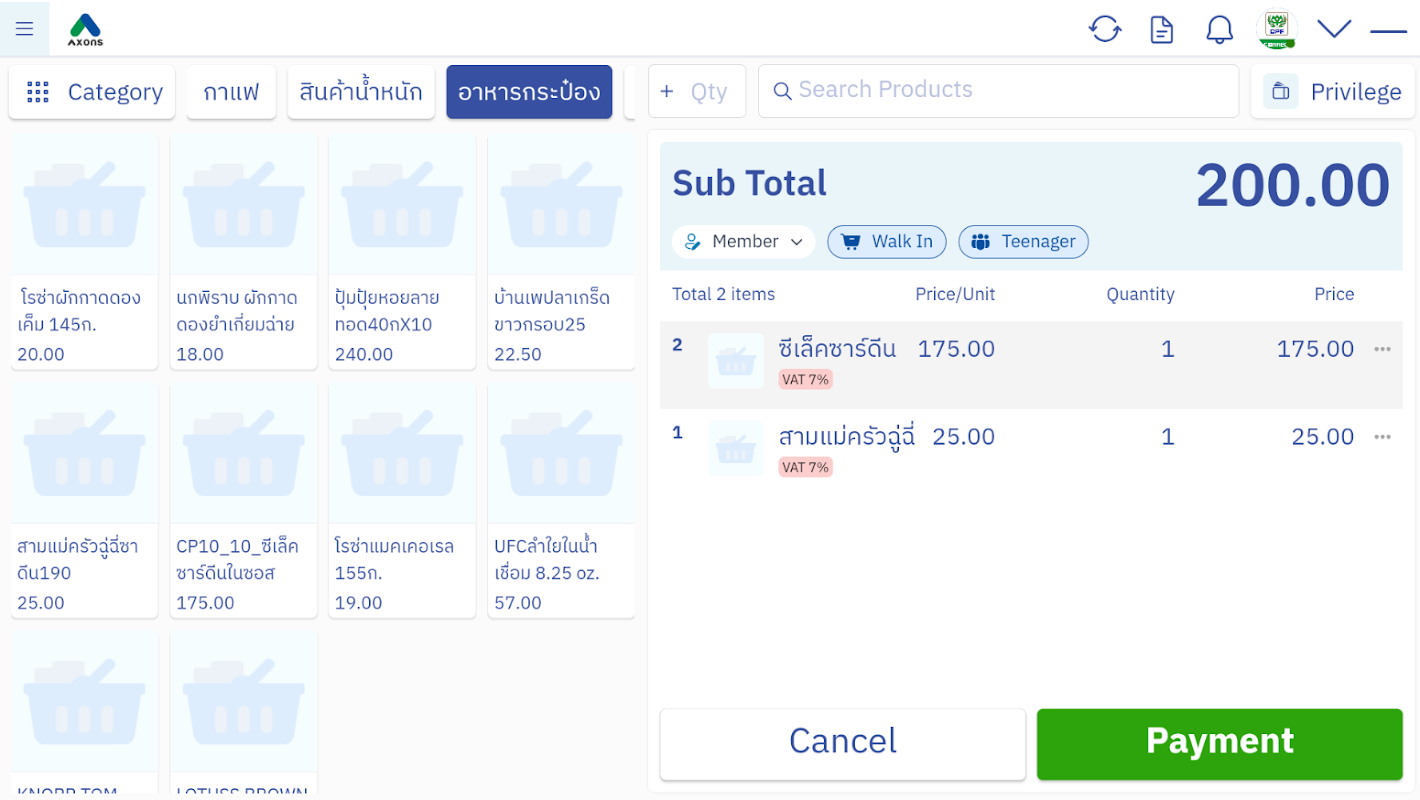Click the search magnifier icon
The width and height of the screenshot is (1420, 800).
pyautogui.click(x=783, y=91)
